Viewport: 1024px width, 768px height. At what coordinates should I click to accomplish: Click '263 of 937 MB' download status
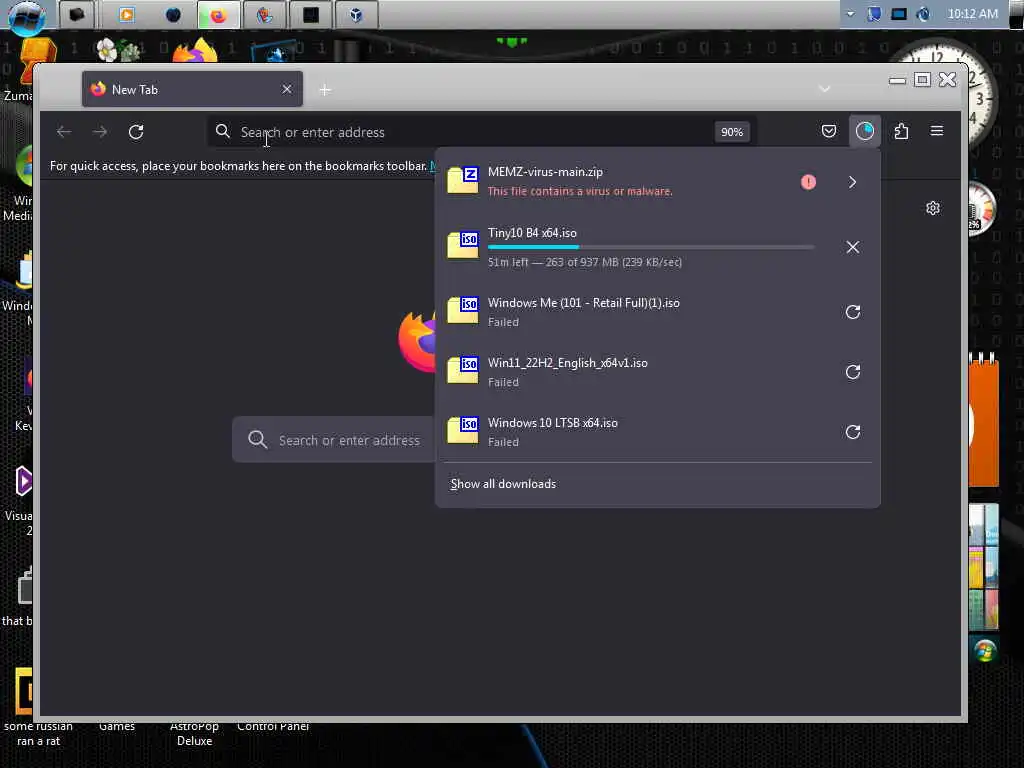click(582, 262)
